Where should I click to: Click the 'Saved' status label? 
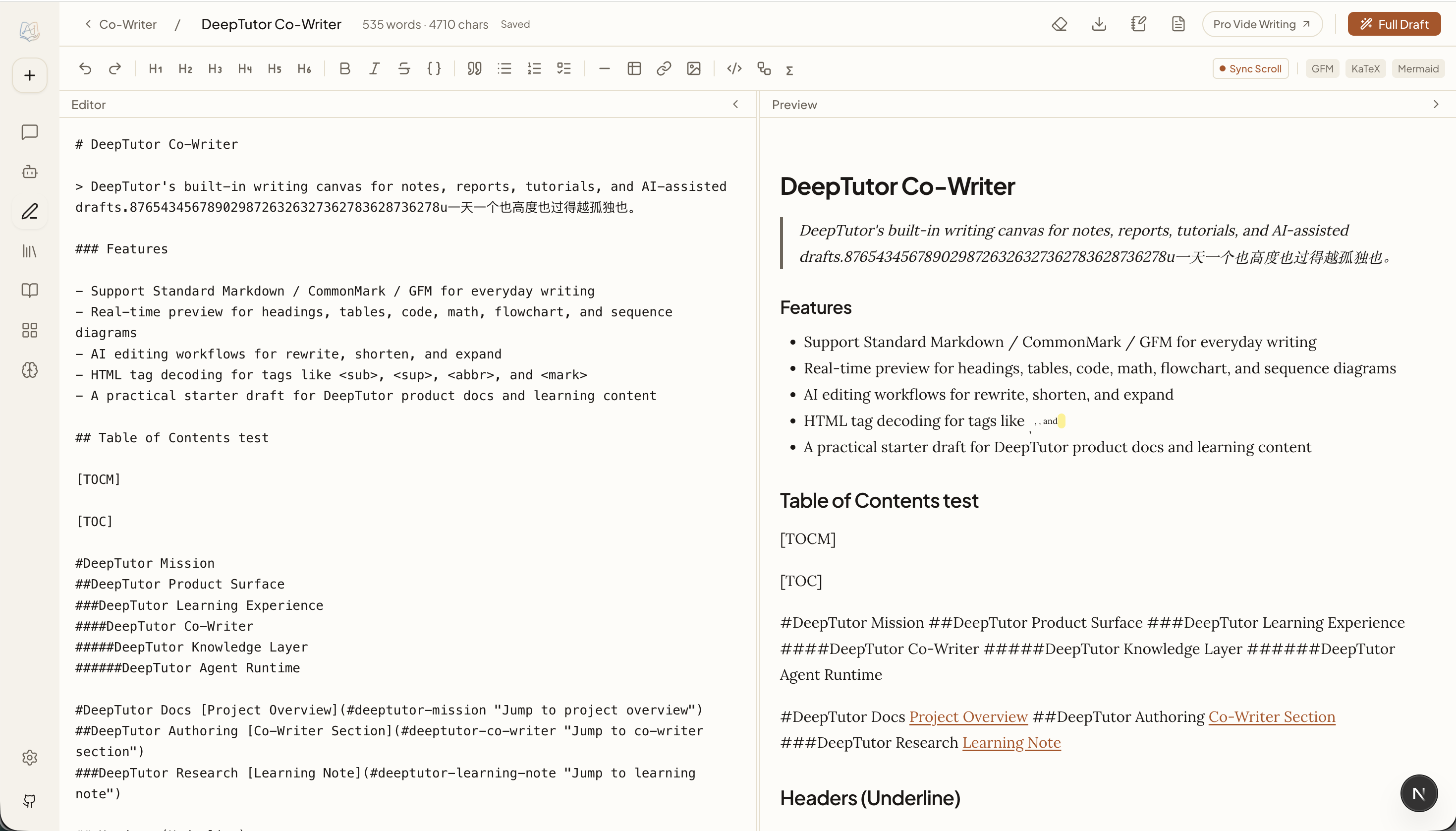click(x=515, y=24)
